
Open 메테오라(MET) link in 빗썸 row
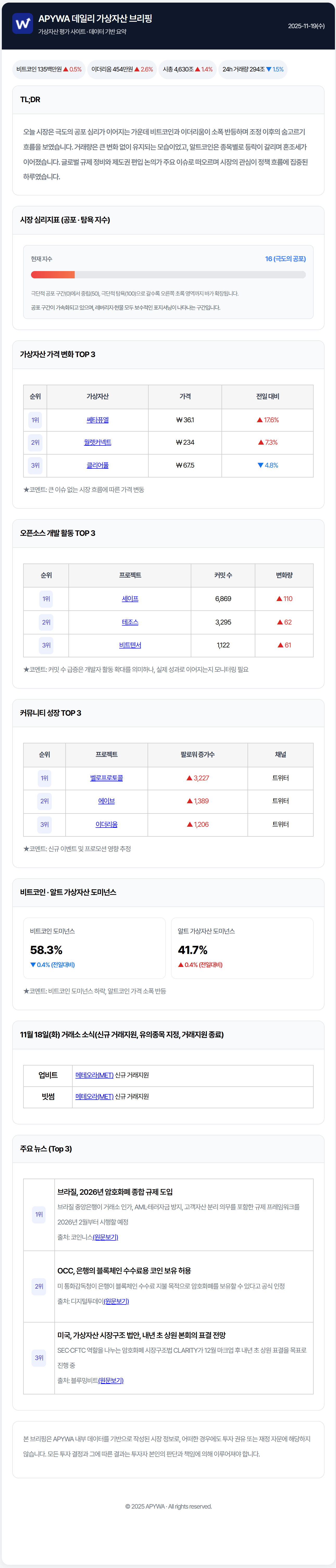coord(94,1096)
